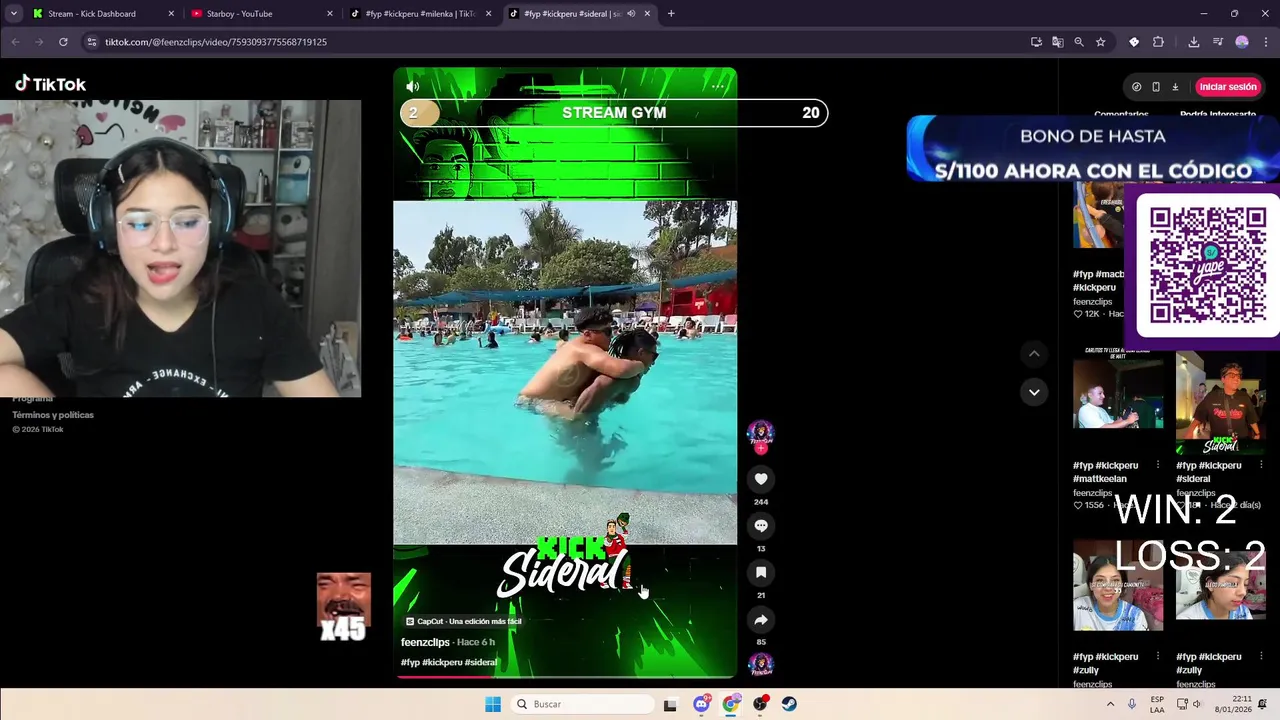Screen dimensions: 1280x720
Task: Translate this page icon
Action: tap(1057, 42)
